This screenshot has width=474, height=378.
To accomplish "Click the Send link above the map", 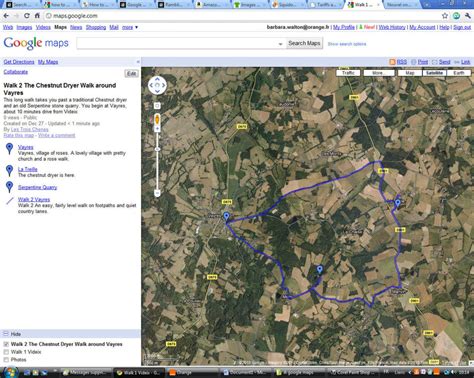I will tap(445, 62).
